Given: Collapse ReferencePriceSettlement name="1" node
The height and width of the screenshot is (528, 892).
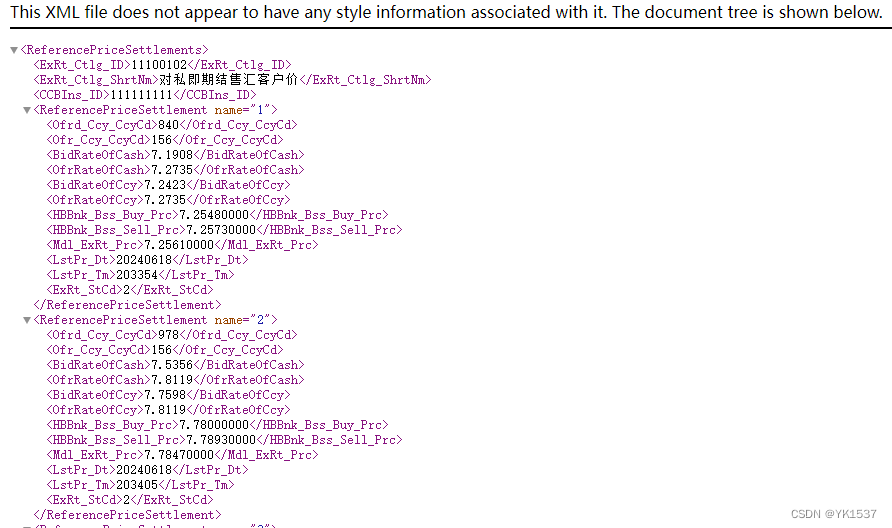Looking at the screenshot, I should tap(27, 110).
